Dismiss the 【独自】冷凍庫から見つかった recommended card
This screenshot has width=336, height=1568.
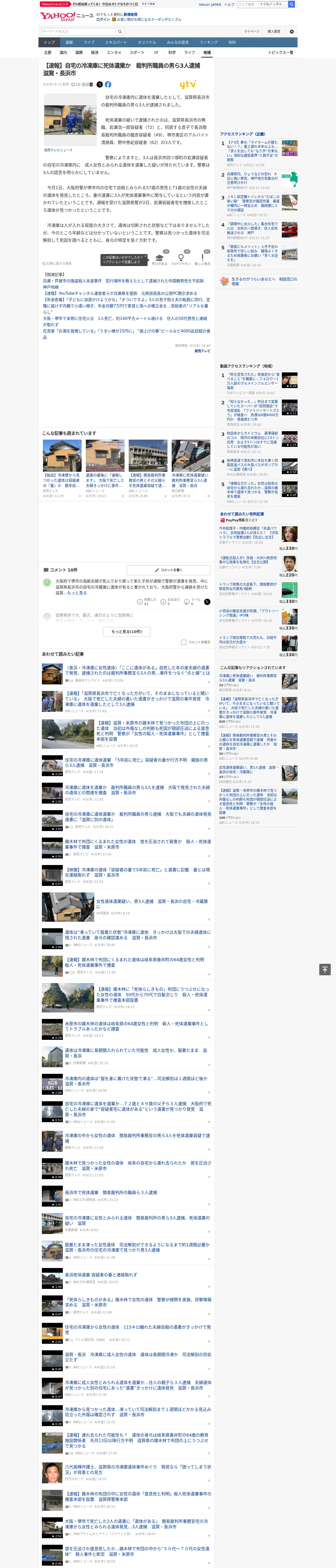tap(80, 495)
